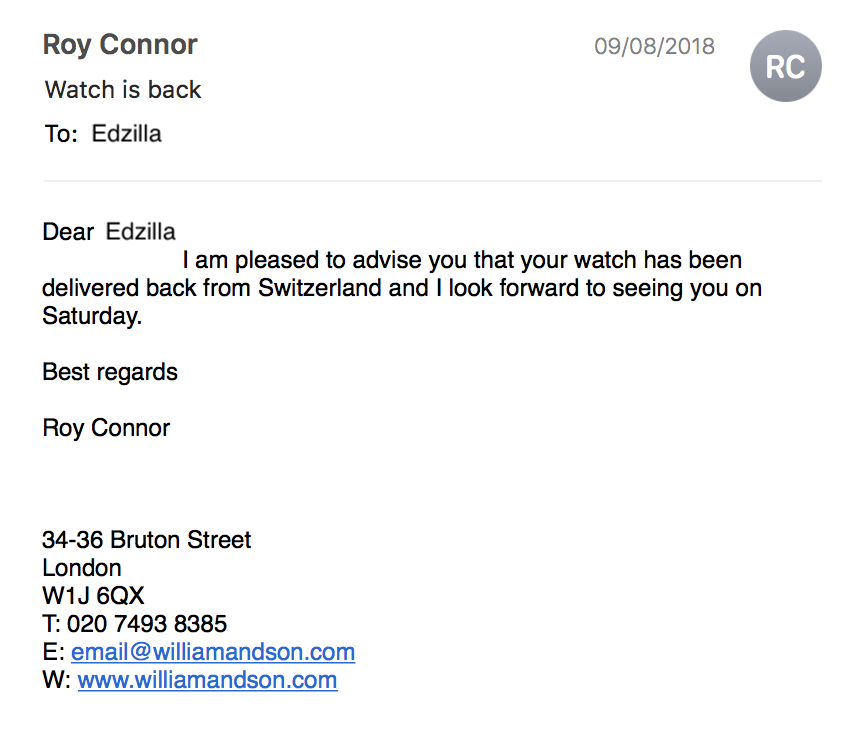862x752 pixels.
Task: Click the header divider line below To
Action: pos(433,180)
